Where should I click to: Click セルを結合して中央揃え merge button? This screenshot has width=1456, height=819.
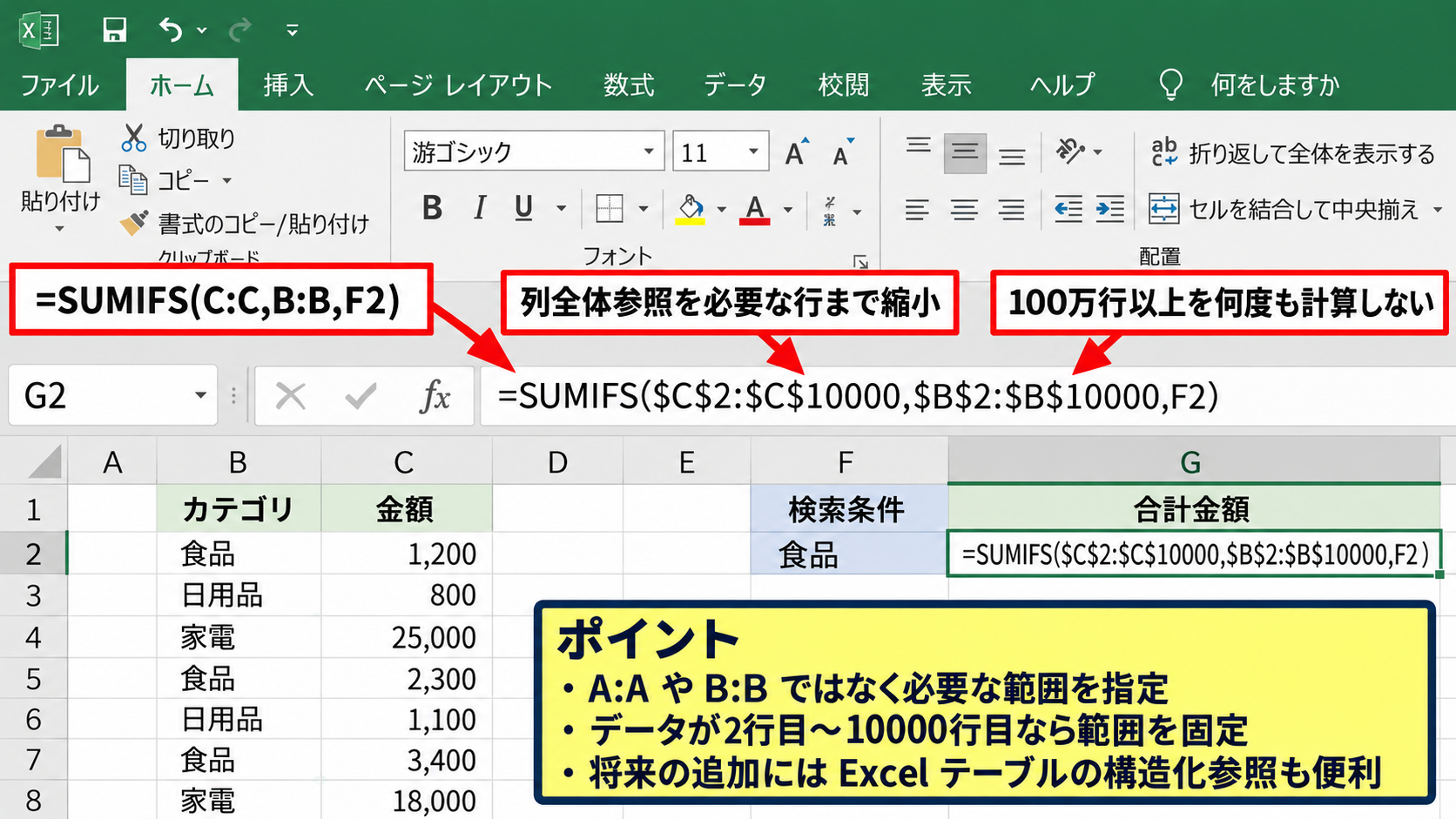1284,209
